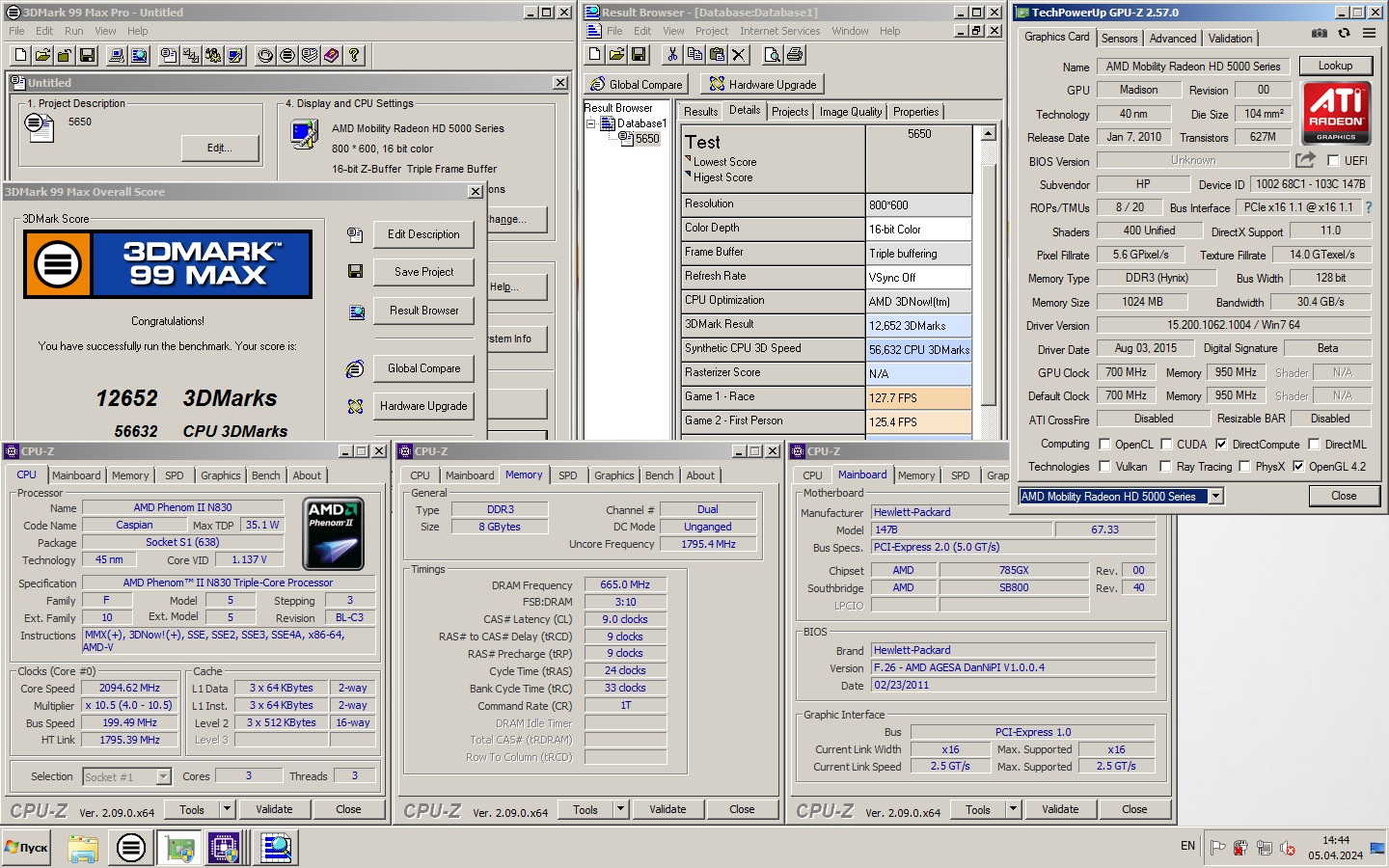Viewport: 1389px width, 868px height.
Task: Toggle the OpenGL 4.2 checkbox in GPU-Z
Action: tap(1298, 467)
